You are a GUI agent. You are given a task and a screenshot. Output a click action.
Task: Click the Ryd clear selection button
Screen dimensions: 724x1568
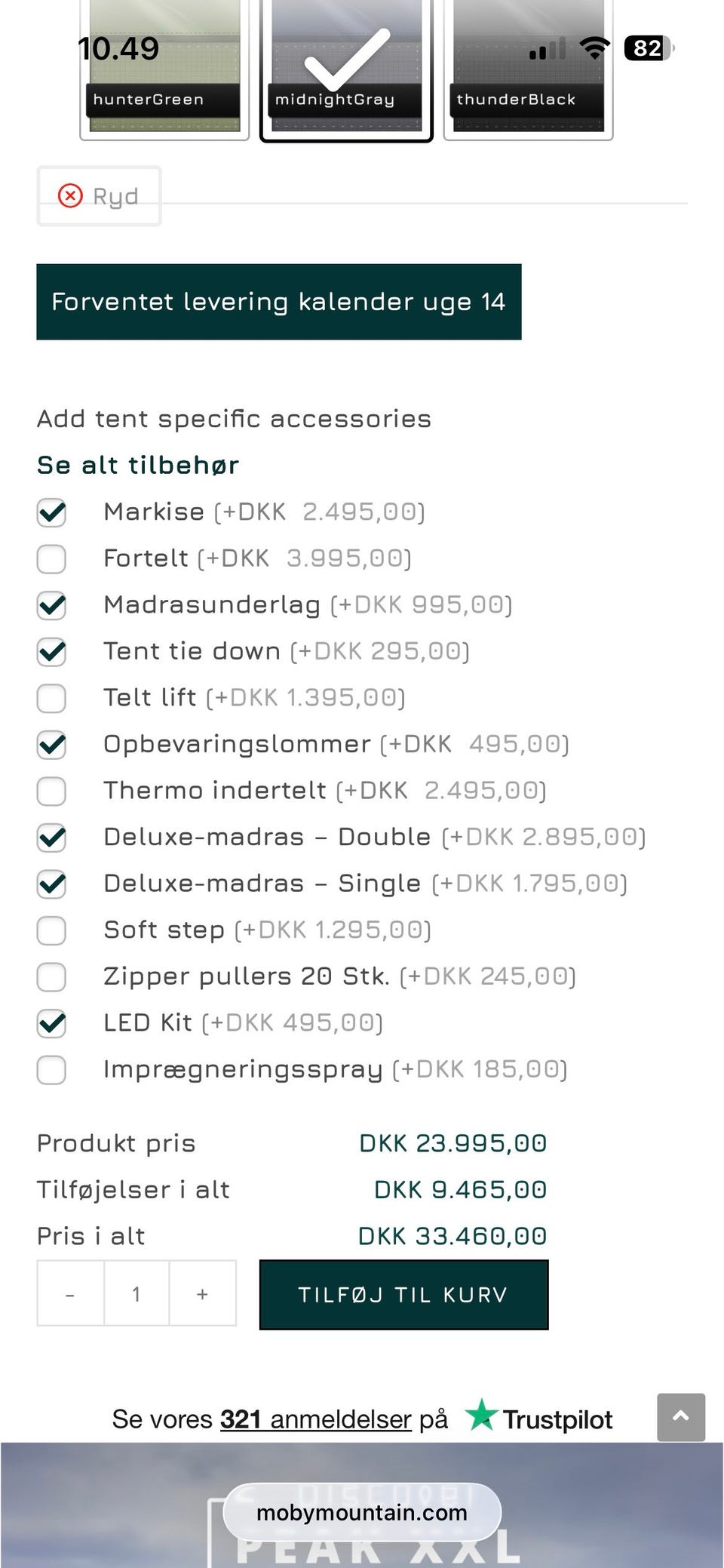99,196
